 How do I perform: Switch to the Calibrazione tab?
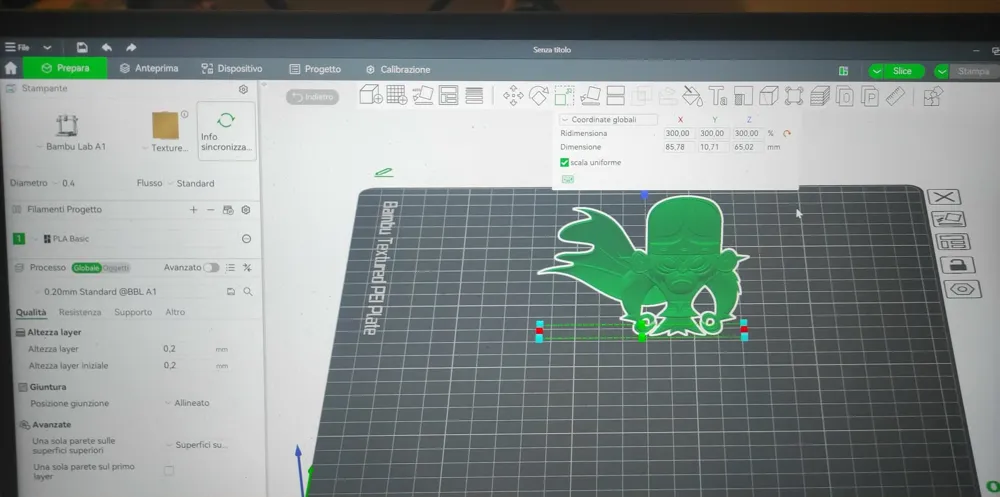tap(398, 70)
